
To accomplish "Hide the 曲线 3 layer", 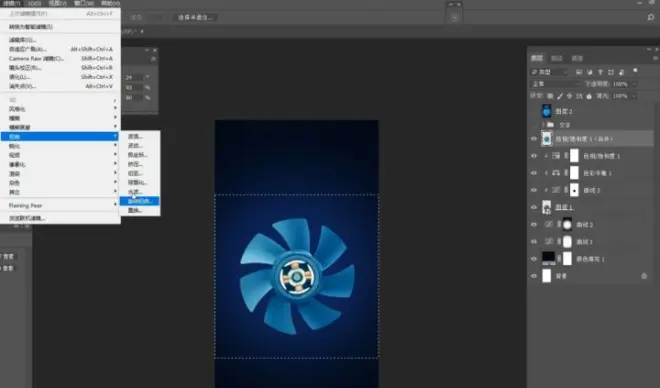I will 534,190.
